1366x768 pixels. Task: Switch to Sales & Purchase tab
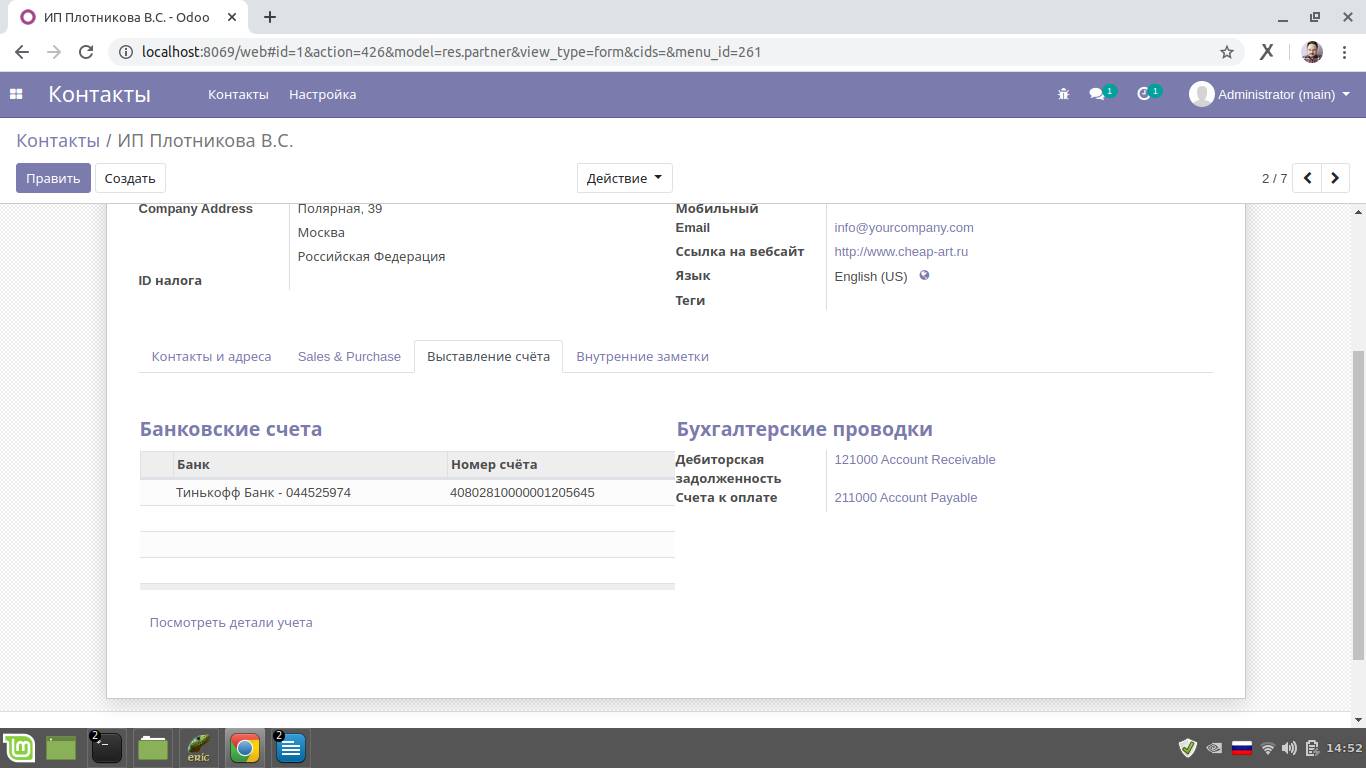pos(349,357)
